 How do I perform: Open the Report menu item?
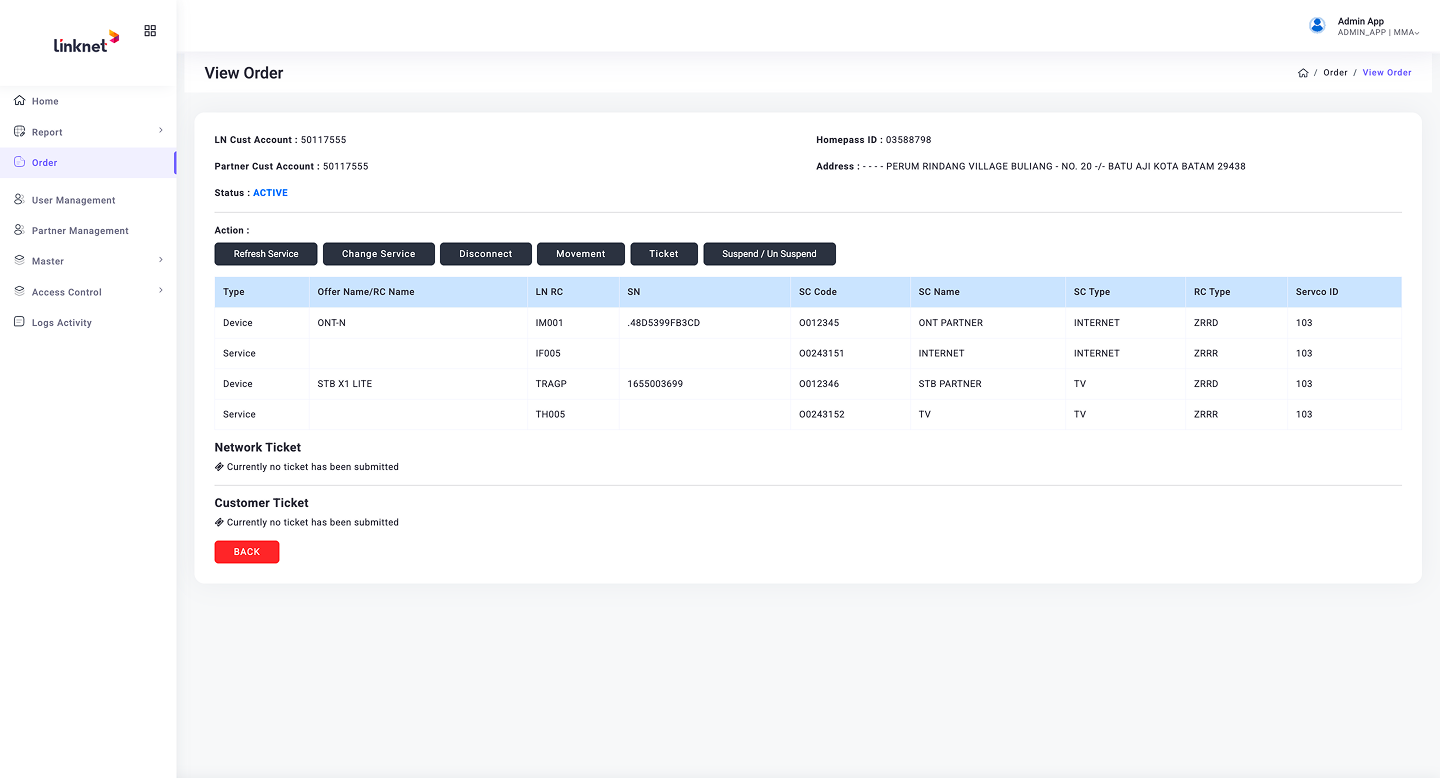pos(88,132)
